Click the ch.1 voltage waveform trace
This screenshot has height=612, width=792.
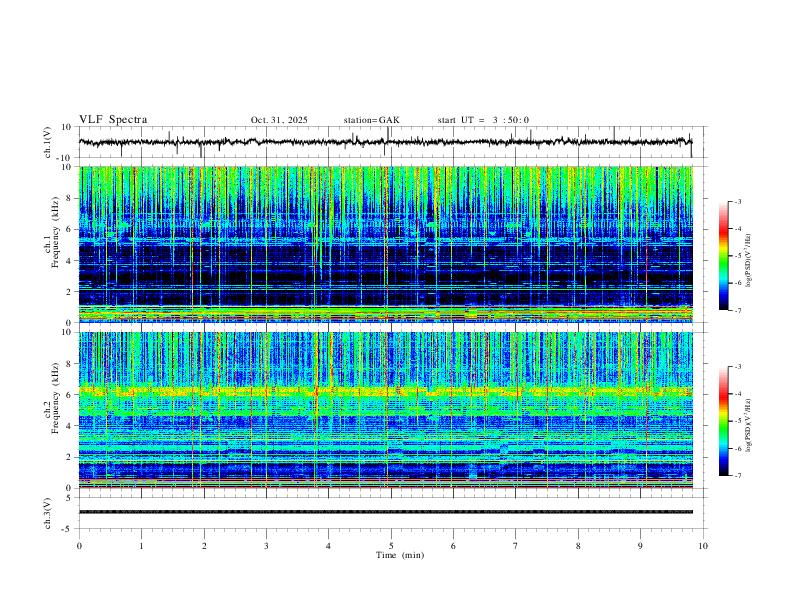(x=385, y=142)
